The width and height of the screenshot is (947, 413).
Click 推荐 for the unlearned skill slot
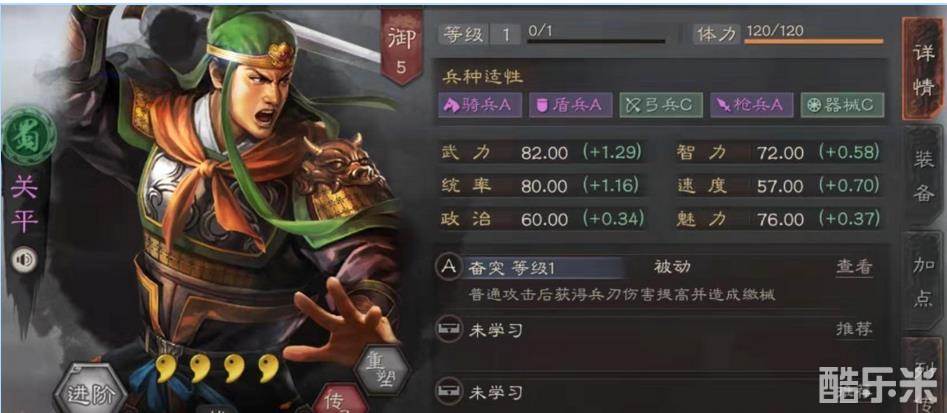click(855, 329)
